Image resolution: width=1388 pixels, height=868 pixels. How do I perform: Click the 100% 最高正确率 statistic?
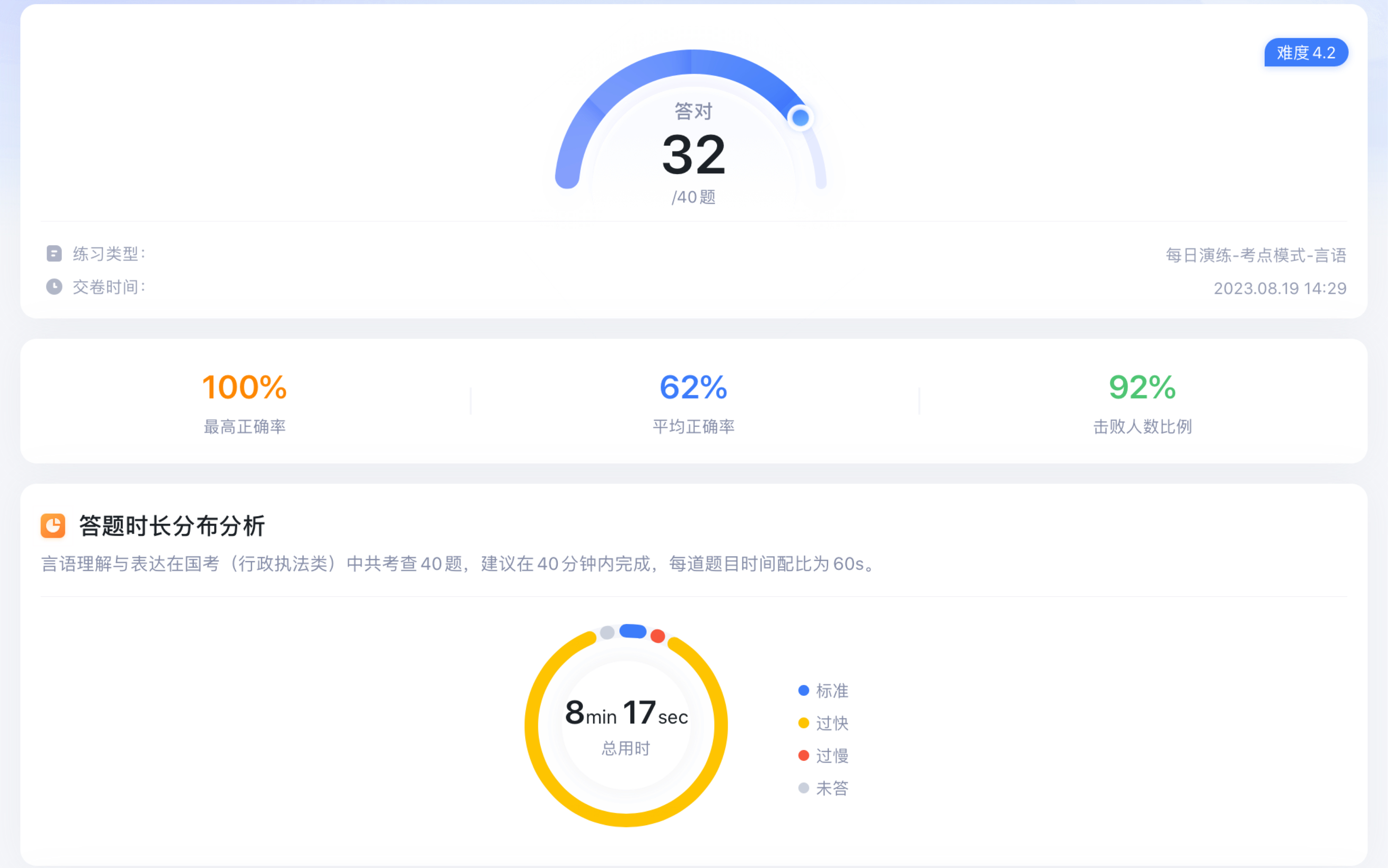click(245, 402)
